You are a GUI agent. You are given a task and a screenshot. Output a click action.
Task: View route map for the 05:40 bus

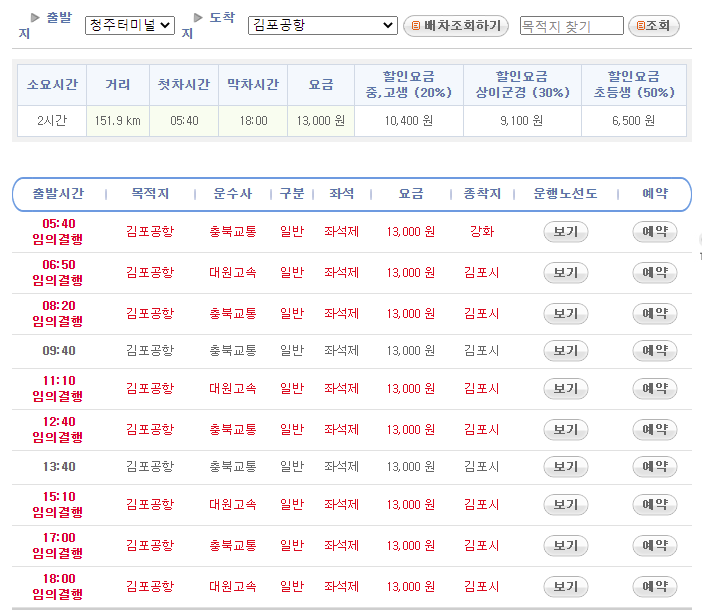[565, 232]
